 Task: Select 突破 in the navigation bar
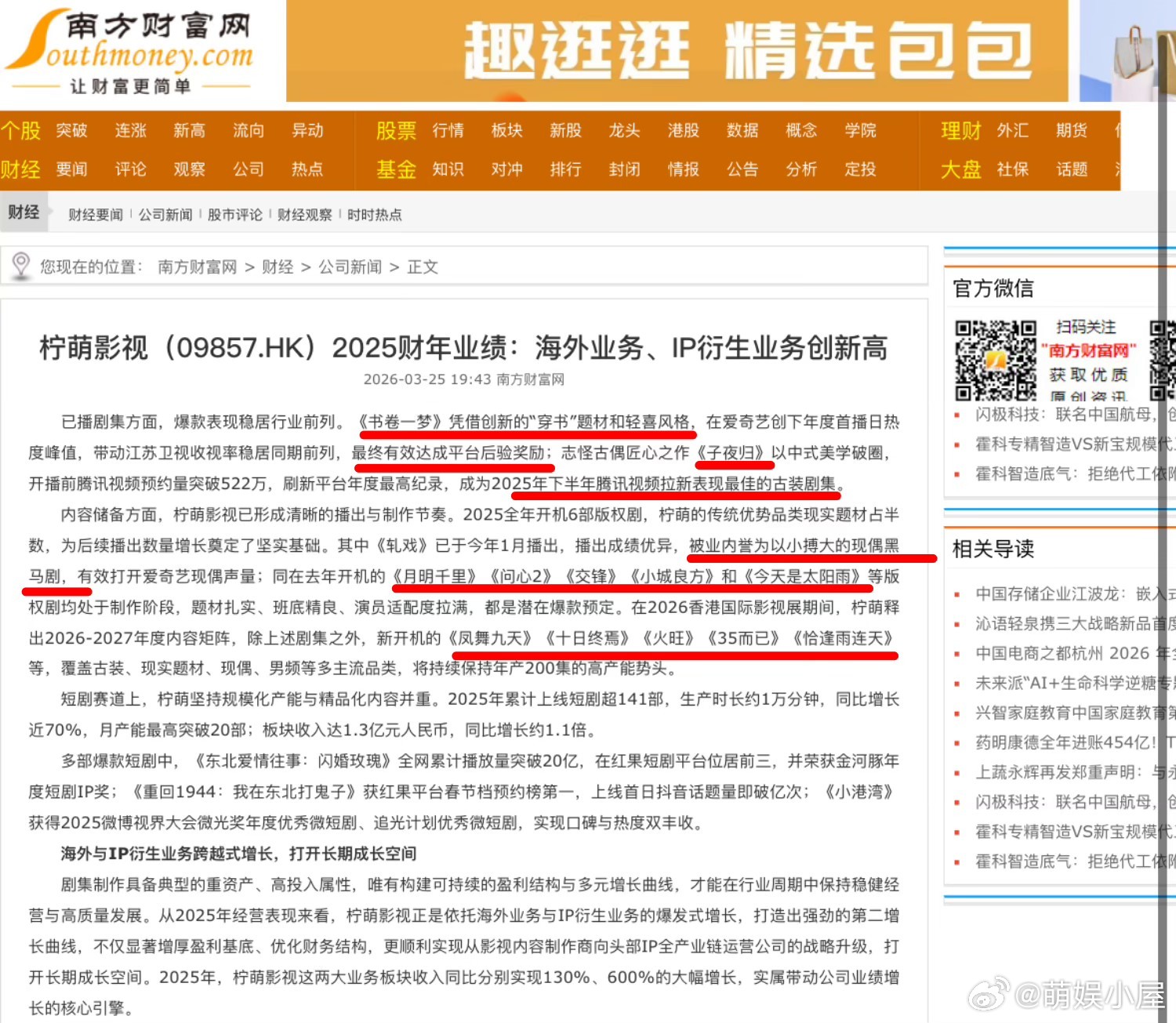71,130
